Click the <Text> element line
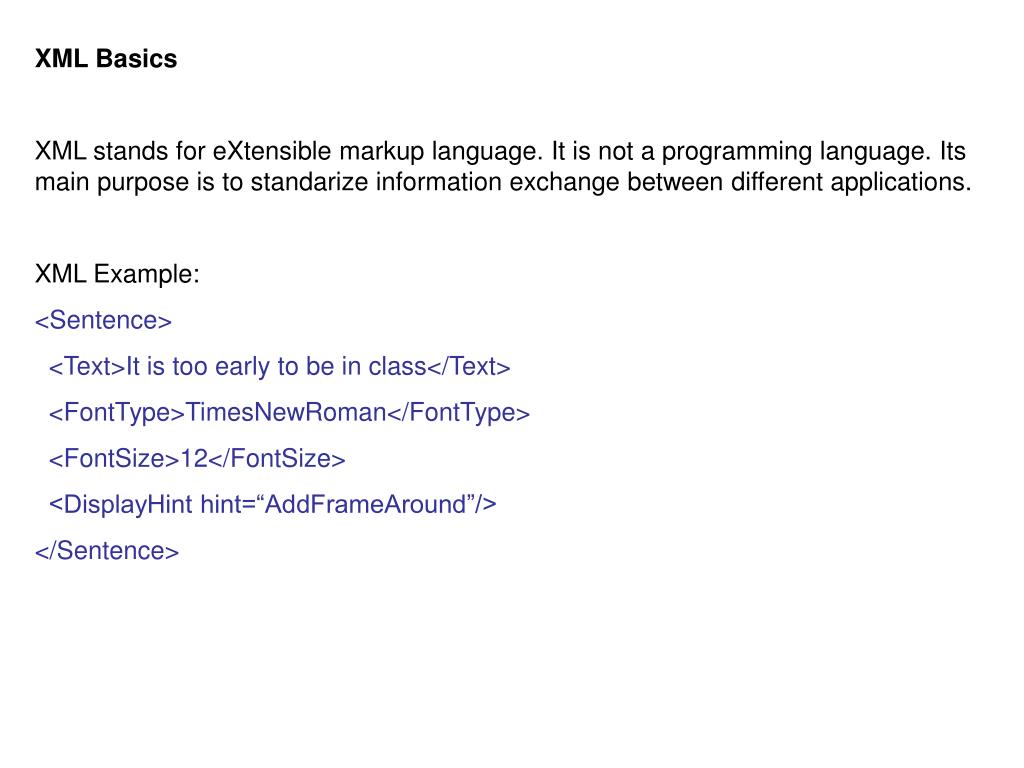The width and height of the screenshot is (1024, 768). point(280,367)
